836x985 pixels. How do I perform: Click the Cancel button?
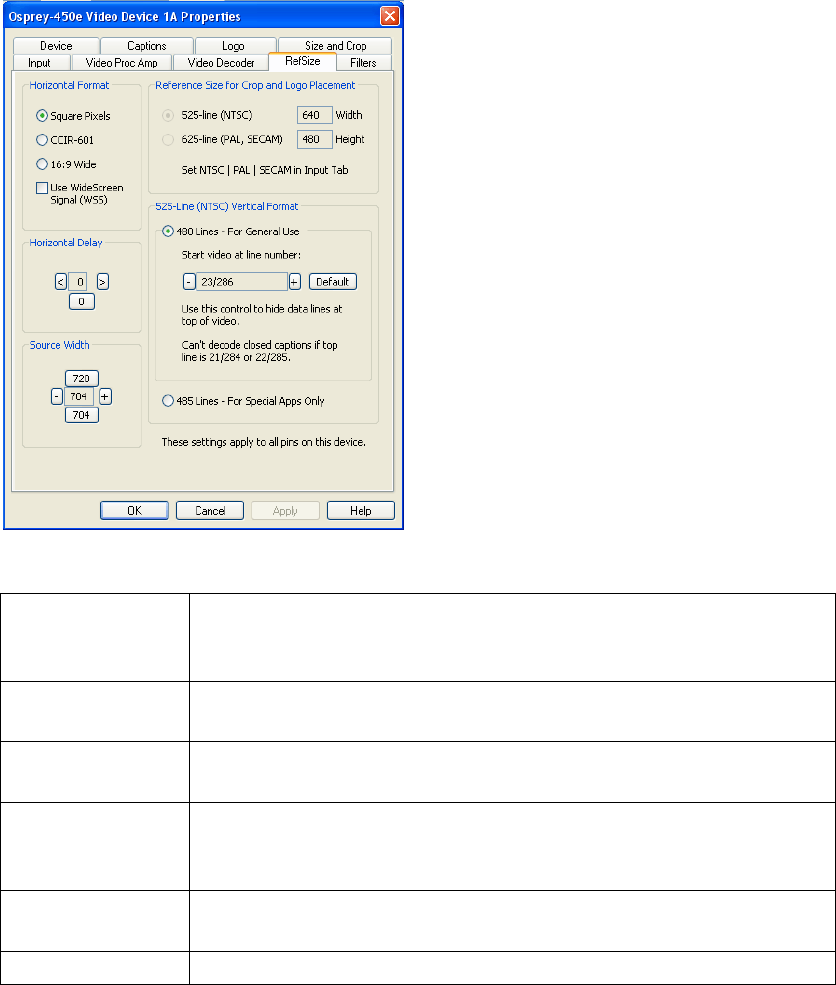[210, 511]
